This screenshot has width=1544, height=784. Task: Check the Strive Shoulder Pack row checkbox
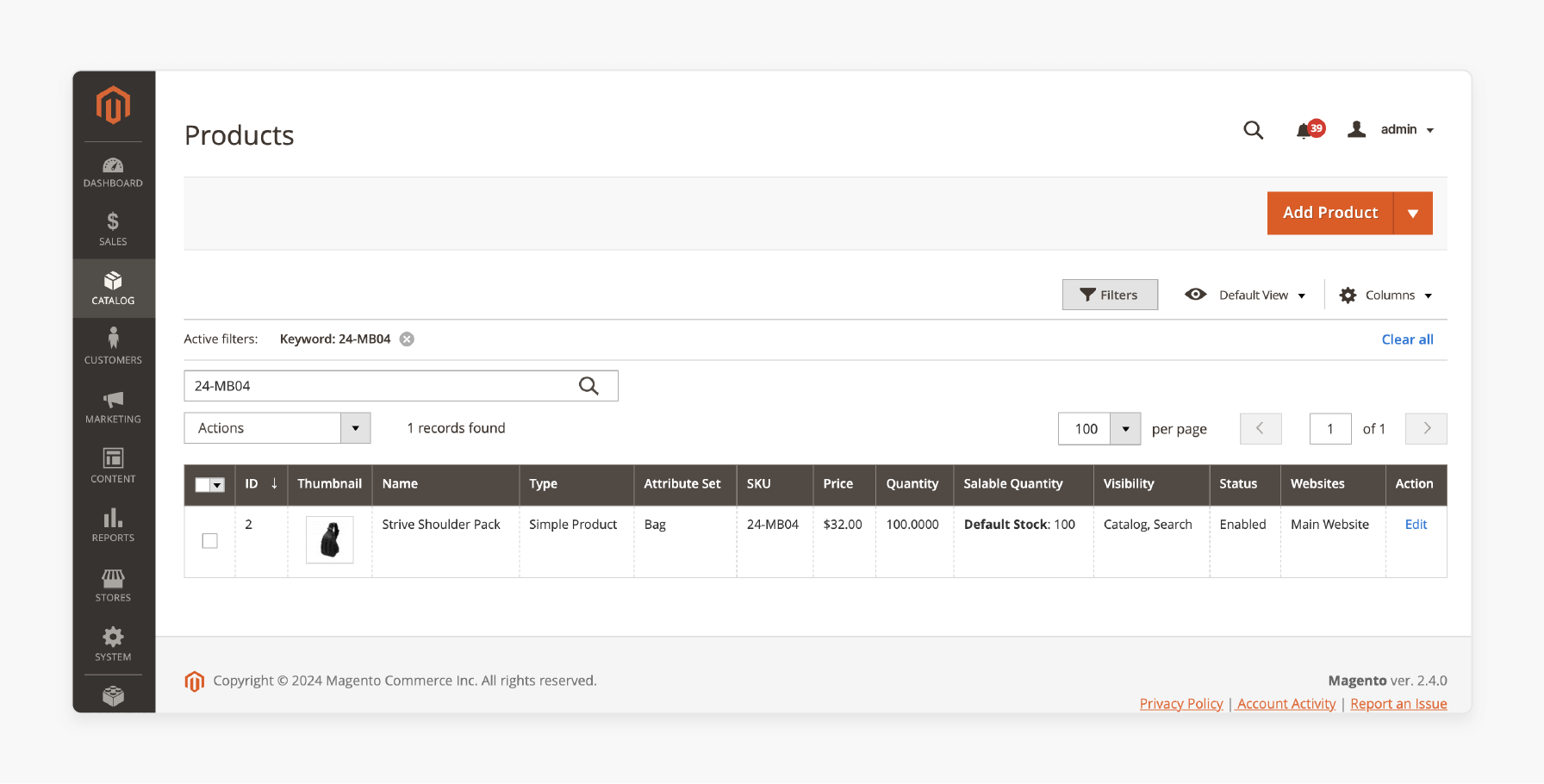[x=209, y=541]
